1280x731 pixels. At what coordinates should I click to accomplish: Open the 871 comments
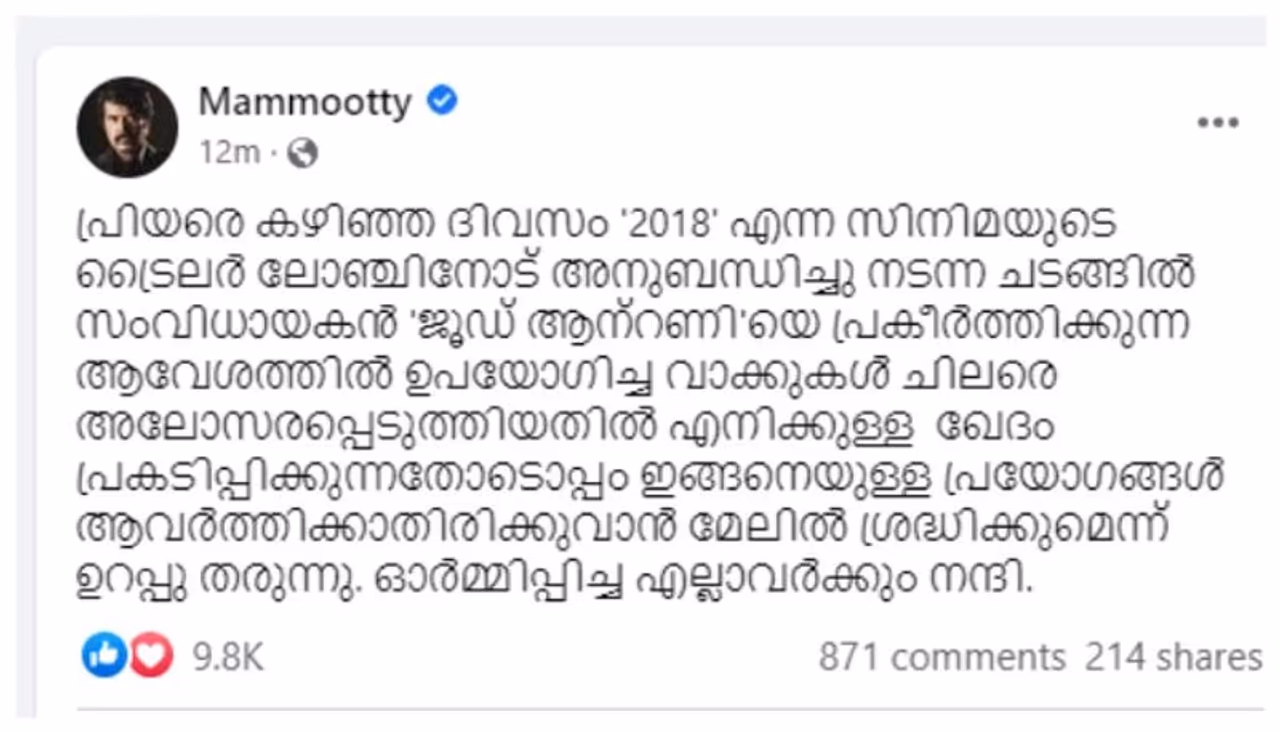pyautogui.click(x=942, y=657)
